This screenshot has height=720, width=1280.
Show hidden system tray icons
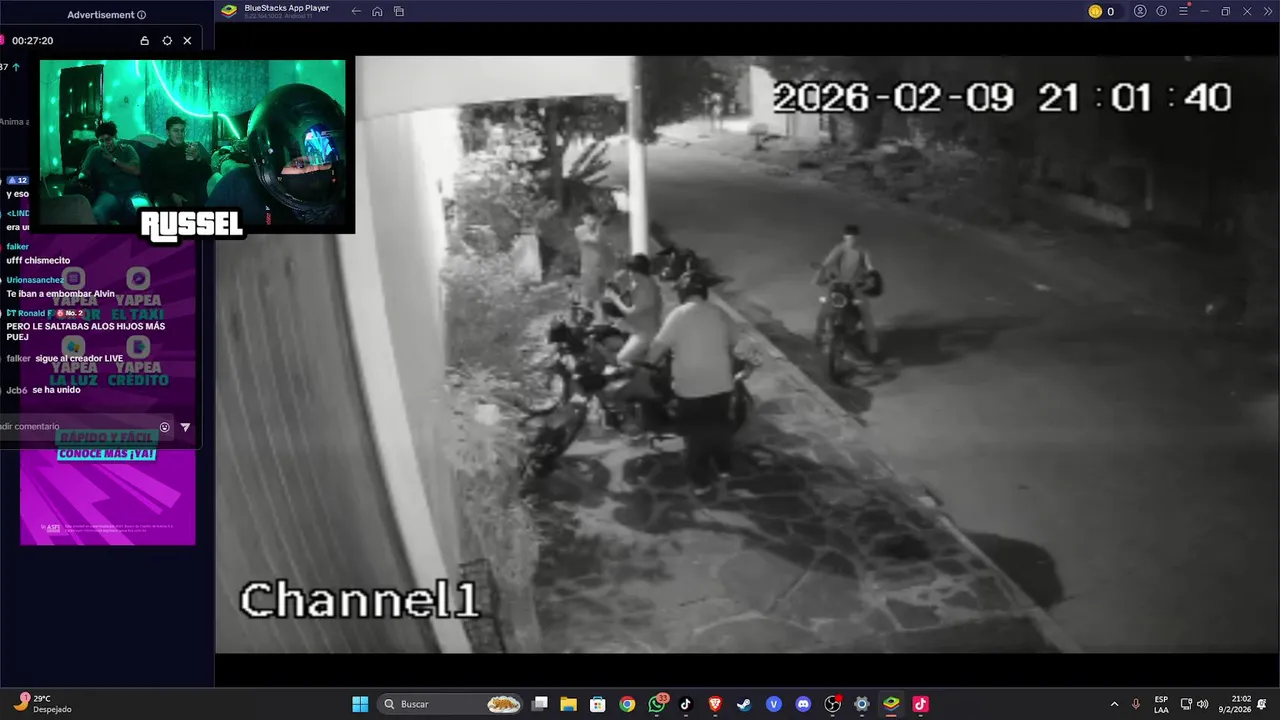coord(1114,704)
